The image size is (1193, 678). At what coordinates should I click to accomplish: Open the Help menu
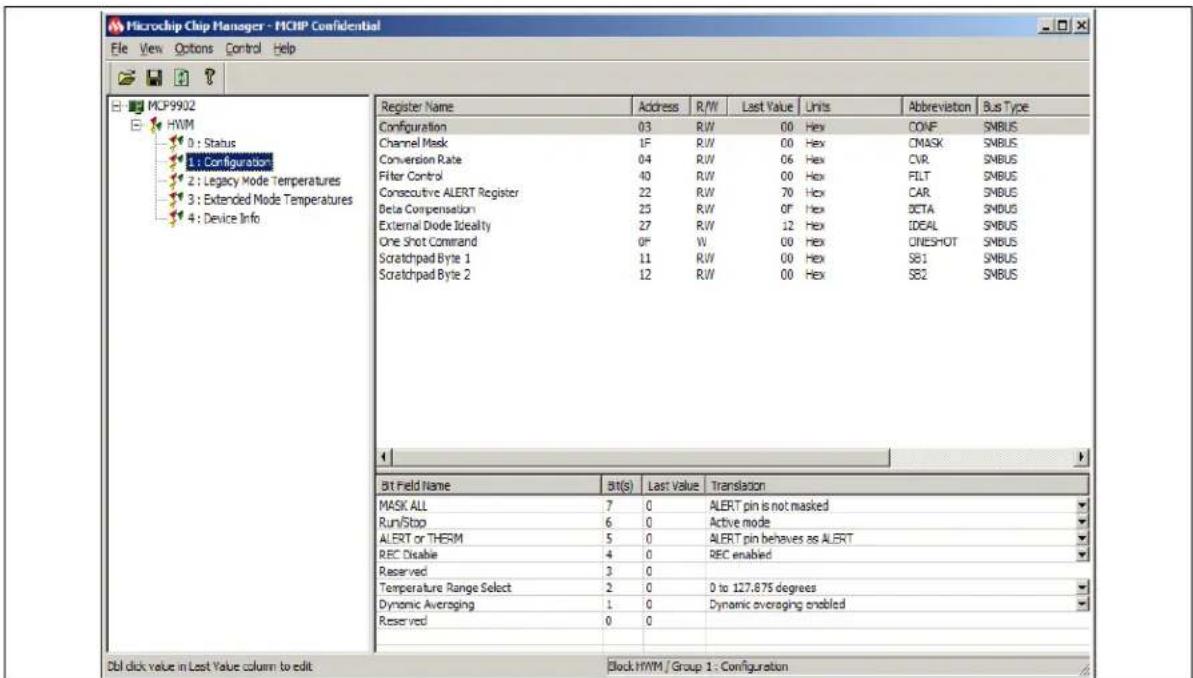[284, 49]
